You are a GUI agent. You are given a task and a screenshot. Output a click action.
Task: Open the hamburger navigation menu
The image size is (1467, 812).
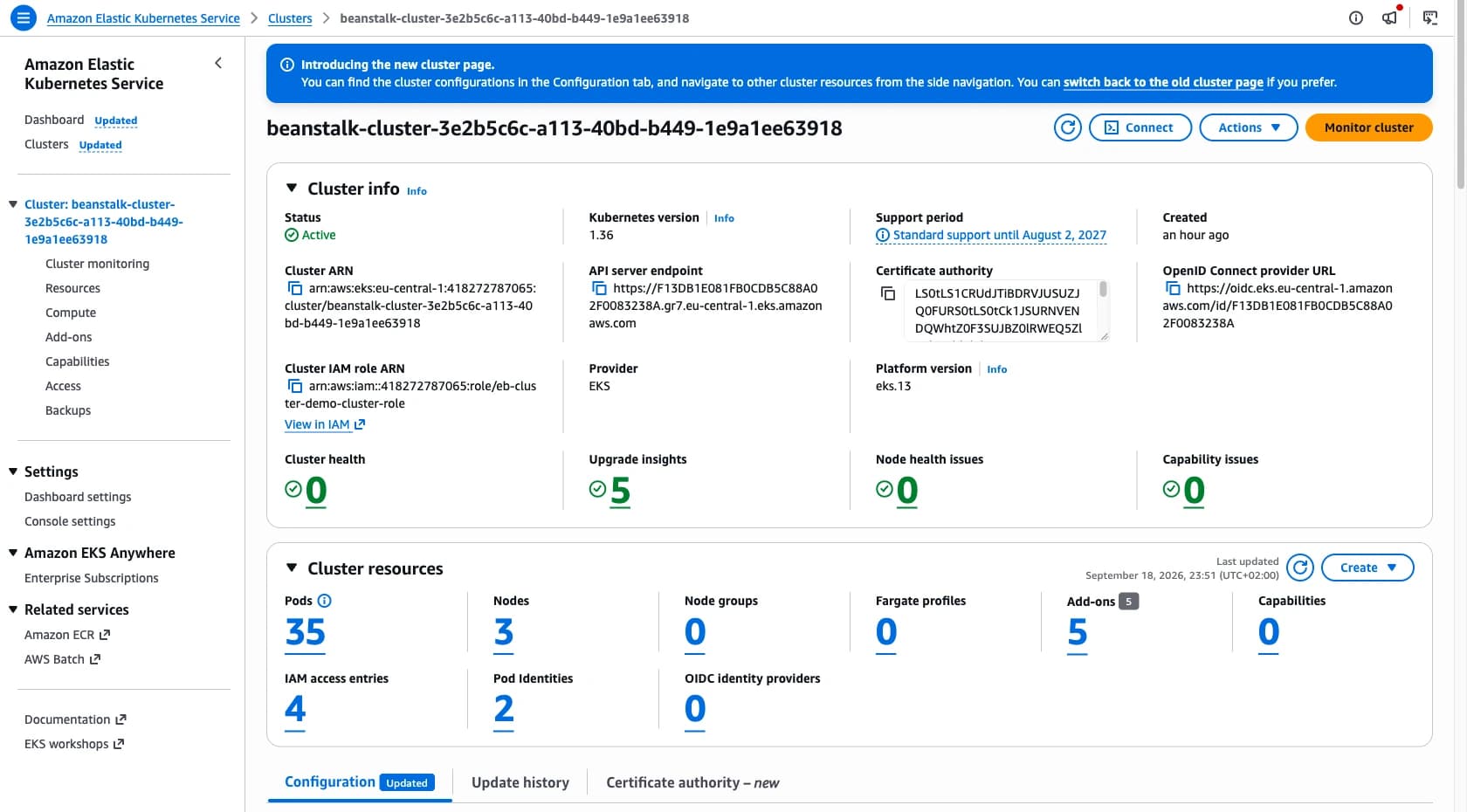[x=24, y=17]
